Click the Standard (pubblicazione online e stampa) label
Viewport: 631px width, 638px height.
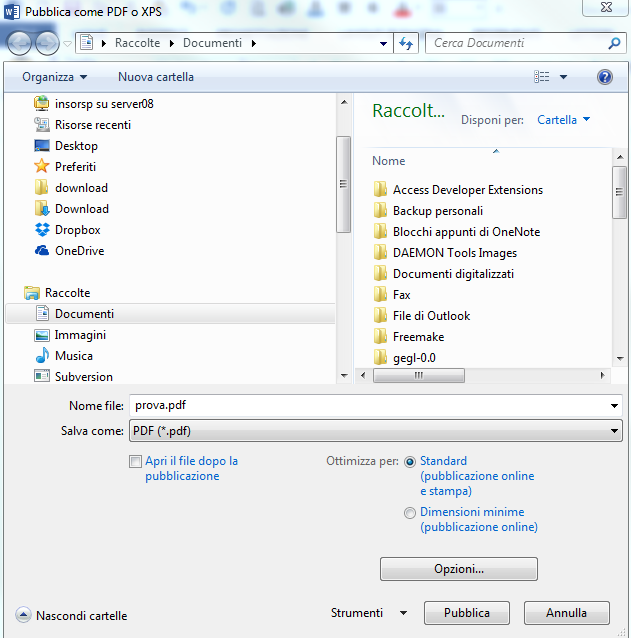[x=477, y=476]
